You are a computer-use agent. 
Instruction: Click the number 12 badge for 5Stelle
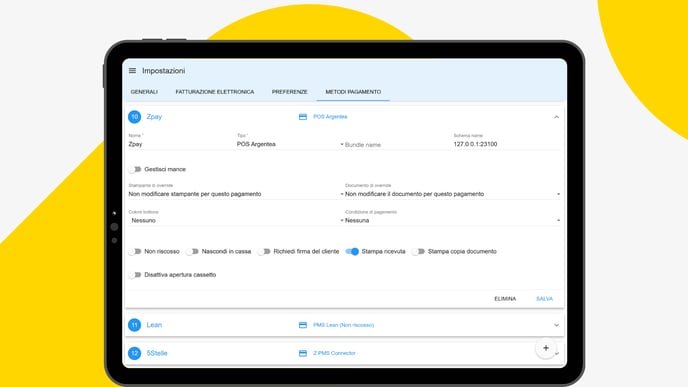[134, 353]
